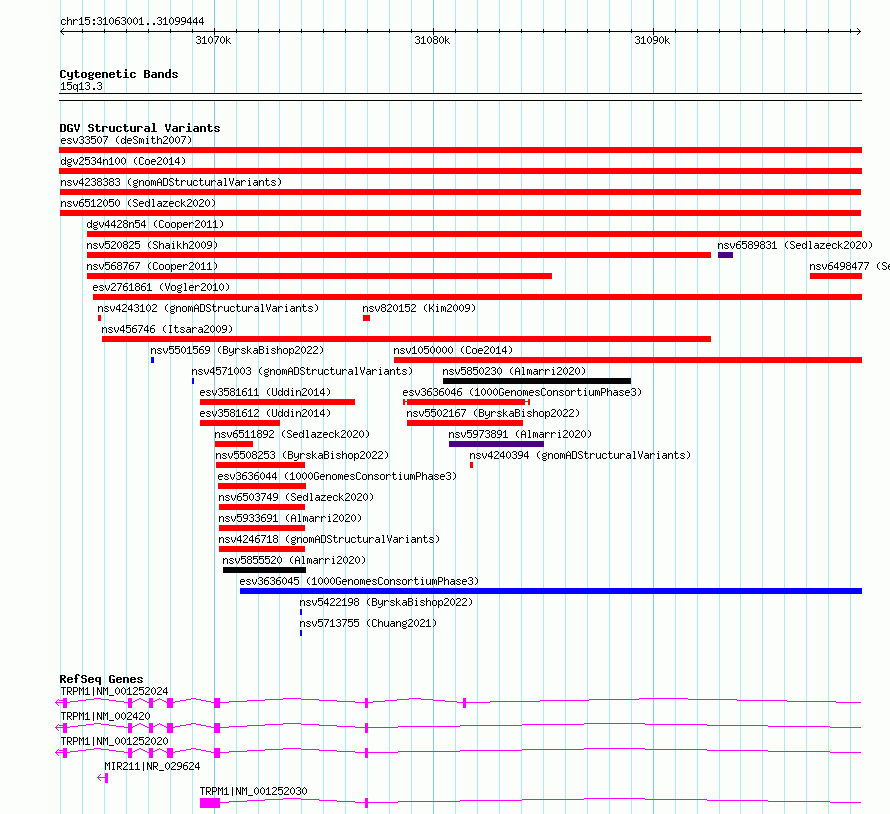Open the TRPM1|NM_001252020 gene label
This screenshot has width=890, height=814.
click(x=114, y=741)
